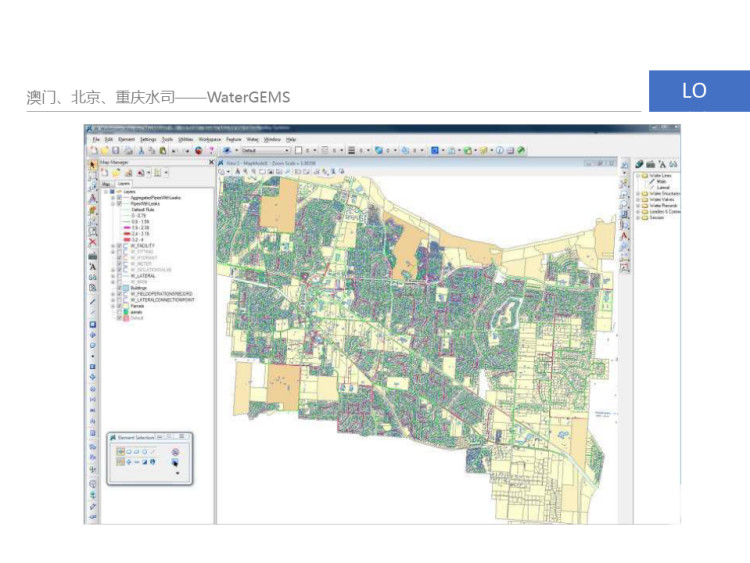Click the green pencil icon in right panel

pyautogui.click(x=639, y=164)
